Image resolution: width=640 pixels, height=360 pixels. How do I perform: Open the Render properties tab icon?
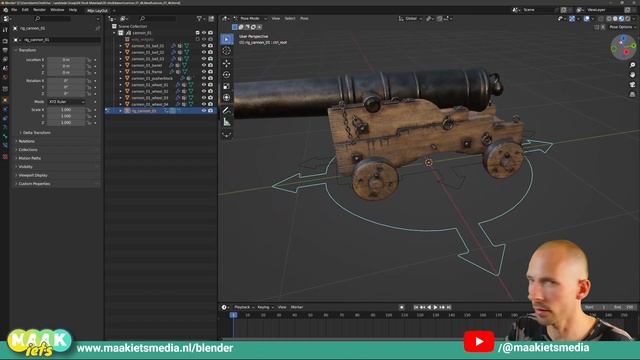[5, 41]
